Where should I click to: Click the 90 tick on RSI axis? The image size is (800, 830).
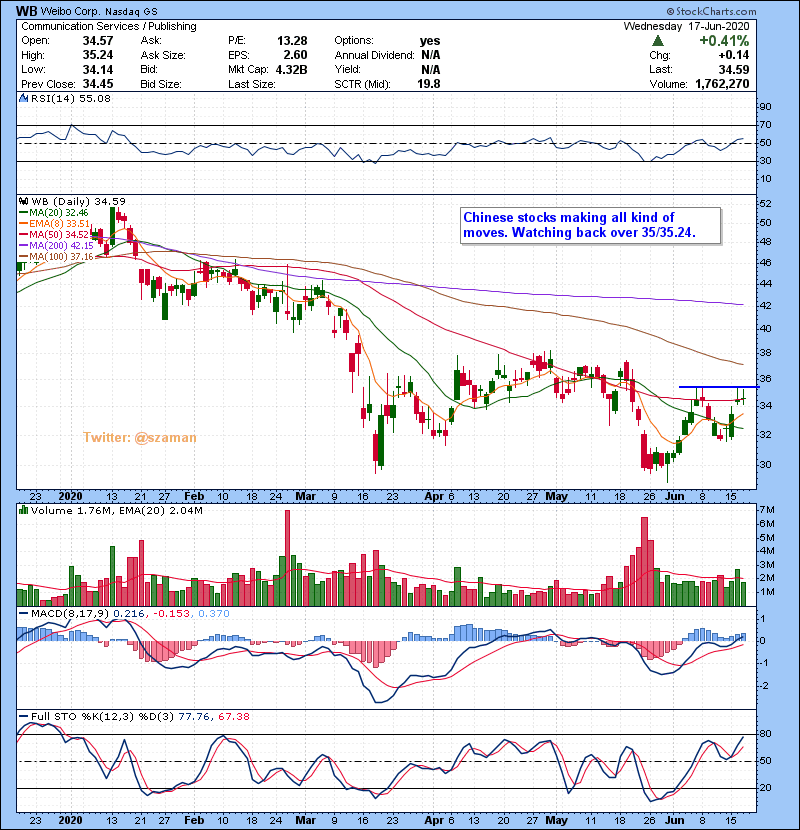point(766,107)
